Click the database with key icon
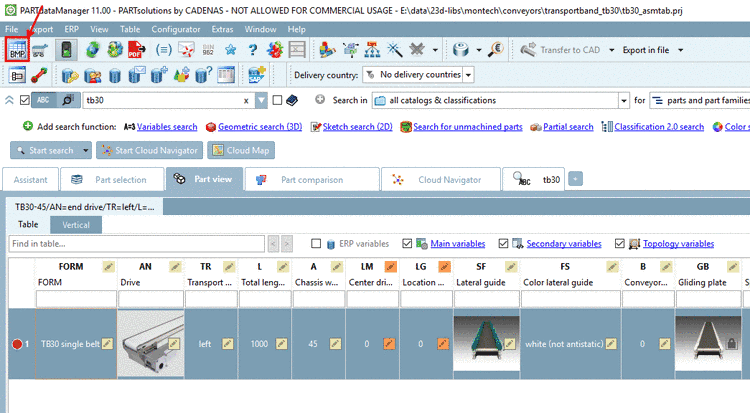750x413 pixels. click(x=70, y=75)
